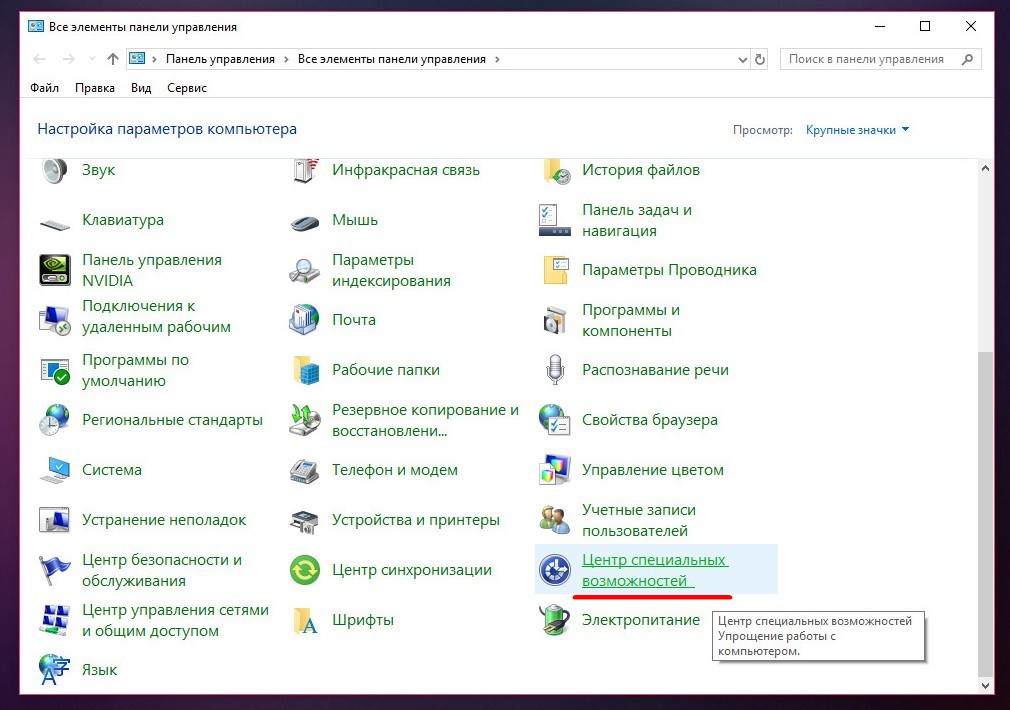Click the Управление цветом color icon
Screen dimensions: 1010x710
click(x=554, y=470)
